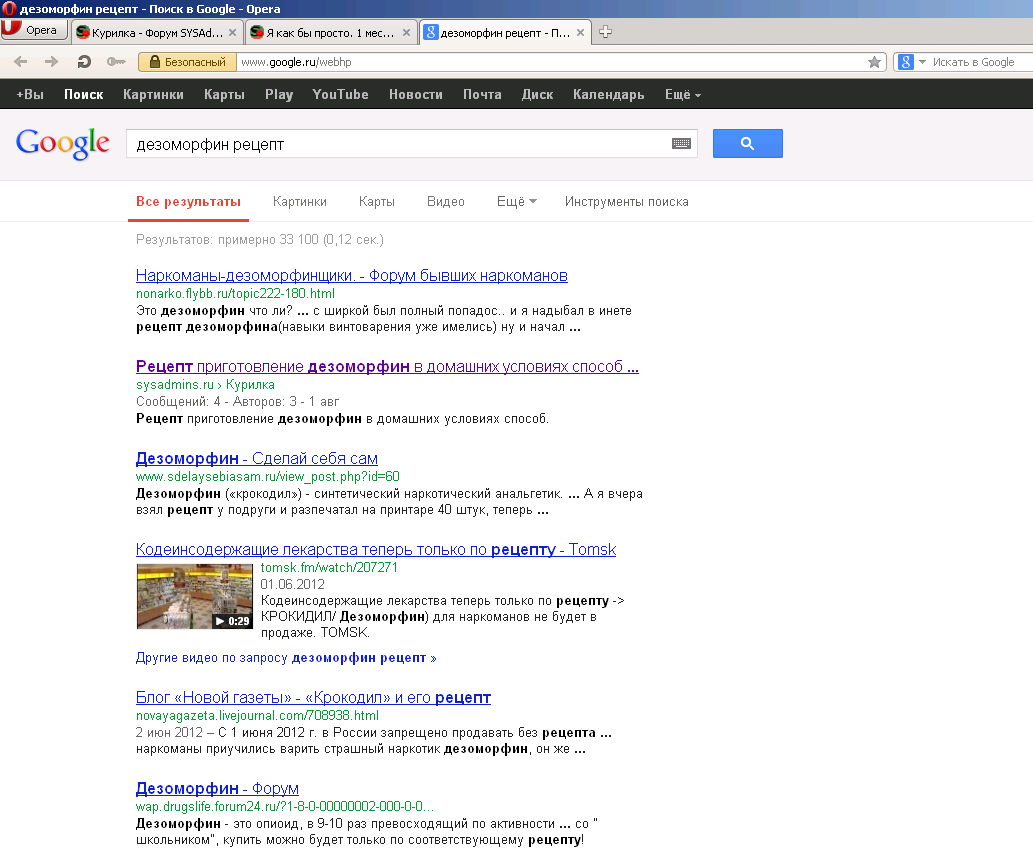Open the sysadmins.ru purple visited result title
Image resolution: width=1033 pixels, height=862 pixels.
click(387, 366)
